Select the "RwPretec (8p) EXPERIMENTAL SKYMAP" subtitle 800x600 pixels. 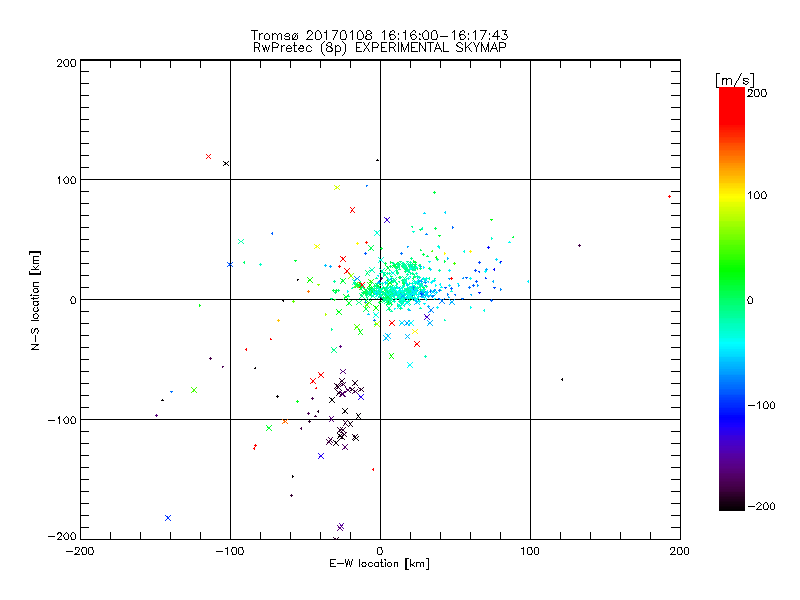[x=379, y=48]
